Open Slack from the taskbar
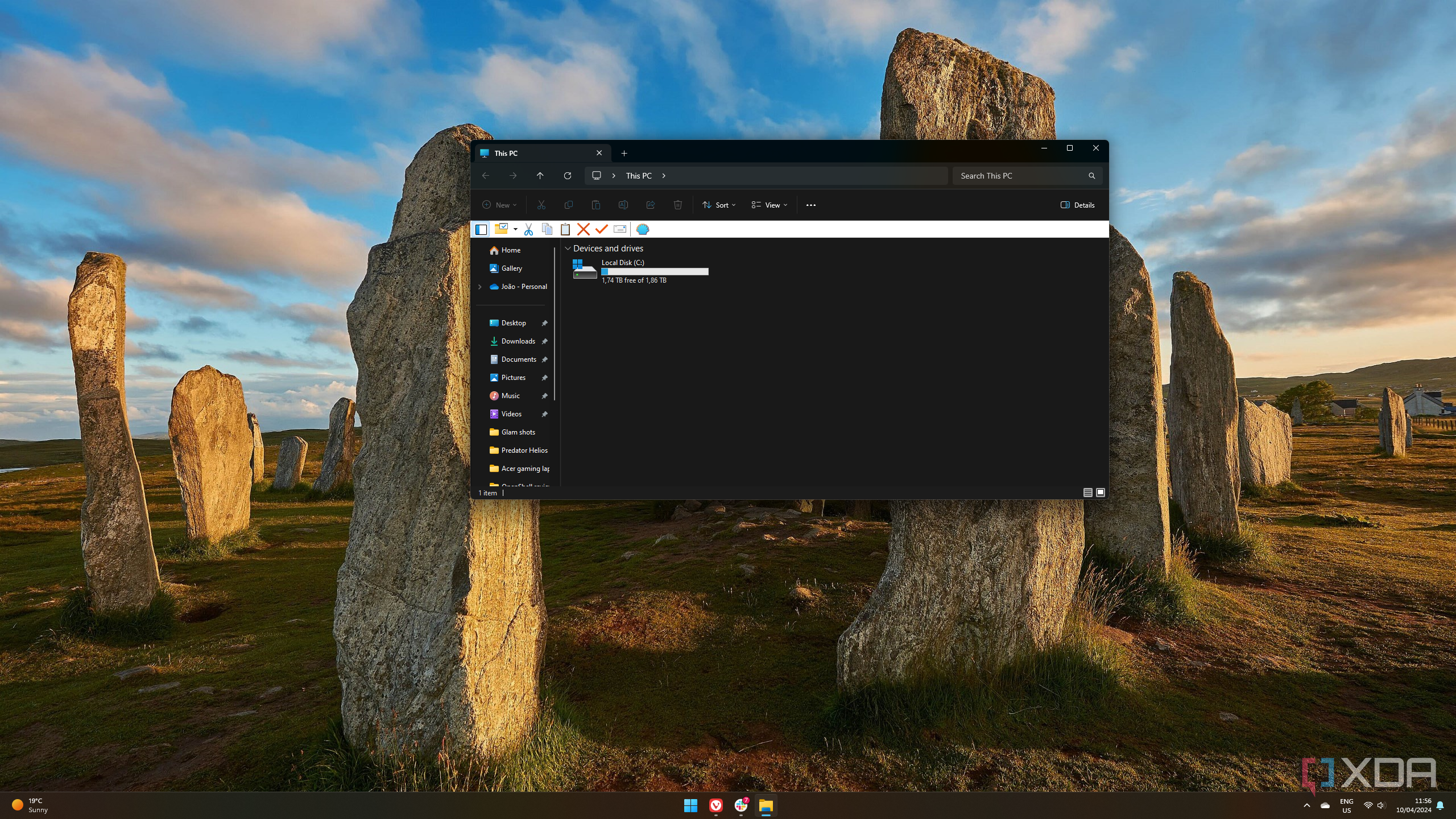This screenshot has width=1456, height=819. (741, 806)
